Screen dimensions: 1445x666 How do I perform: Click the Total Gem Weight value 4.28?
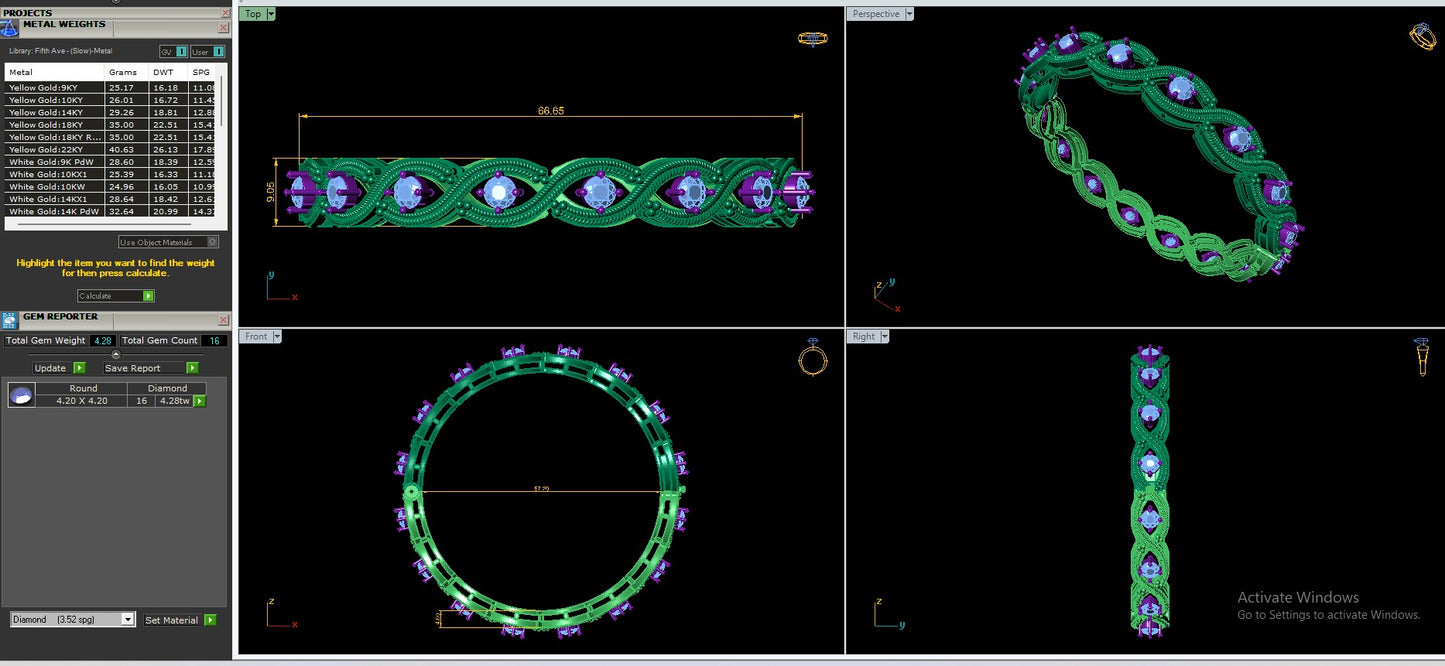tap(102, 341)
